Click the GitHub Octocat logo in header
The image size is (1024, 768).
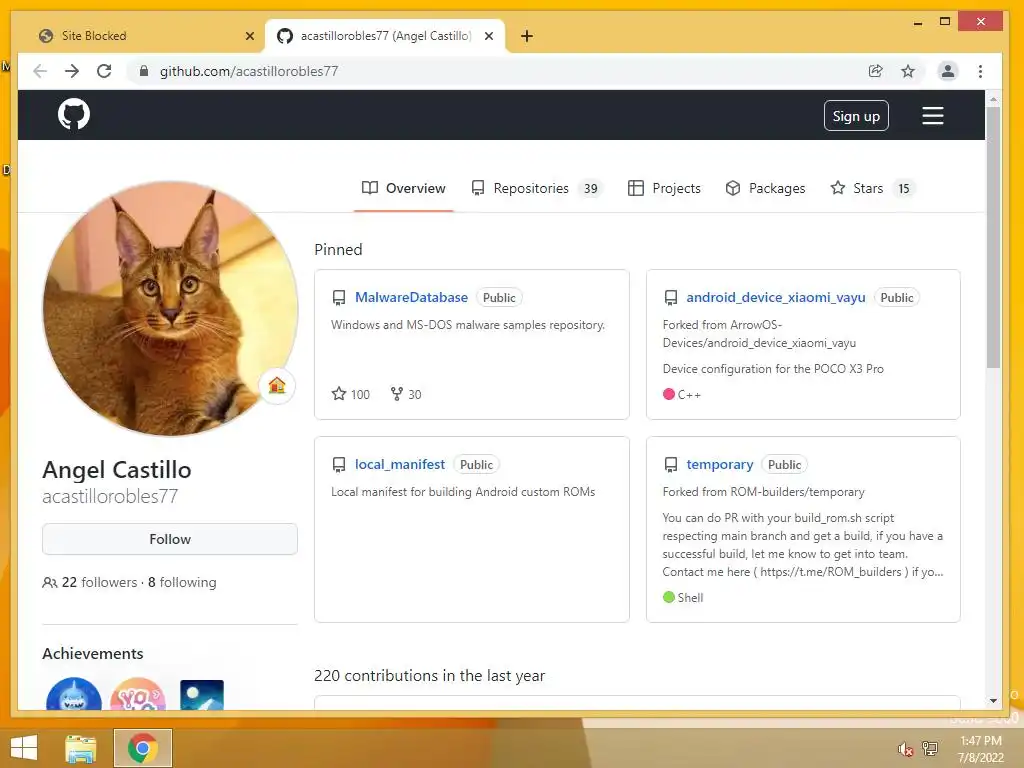(73, 115)
